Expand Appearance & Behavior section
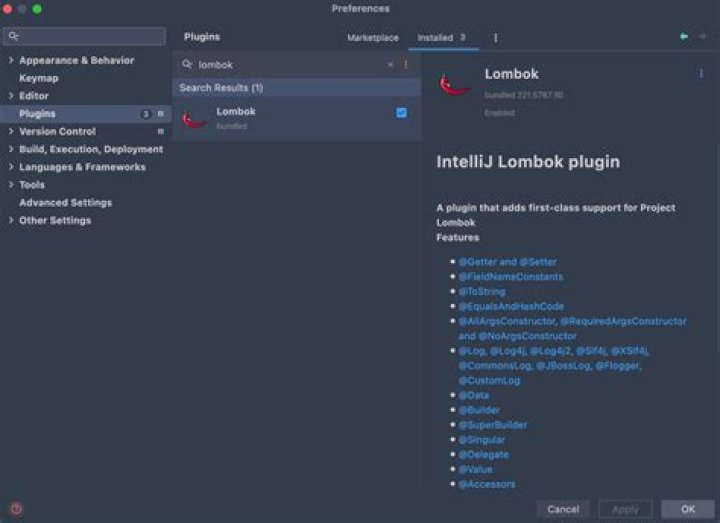Image resolution: width=720 pixels, height=523 pixels. [11, 60]
